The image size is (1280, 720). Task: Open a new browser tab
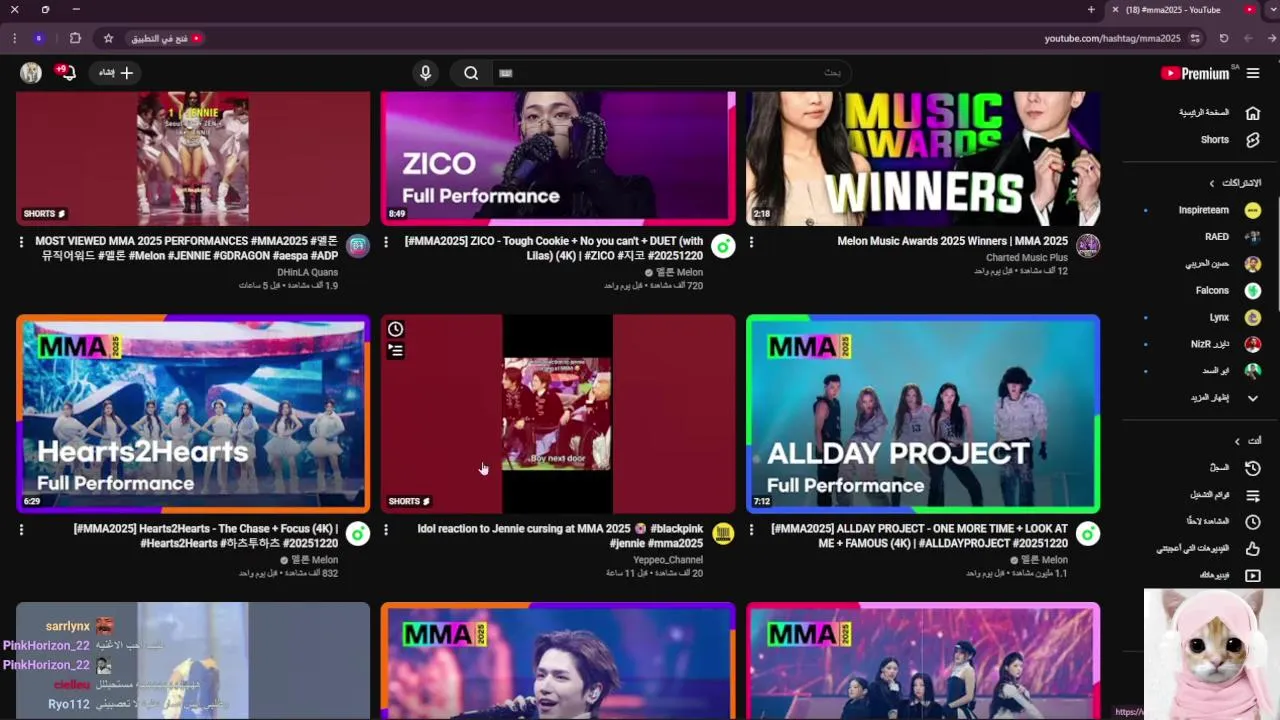[1091, 10]
